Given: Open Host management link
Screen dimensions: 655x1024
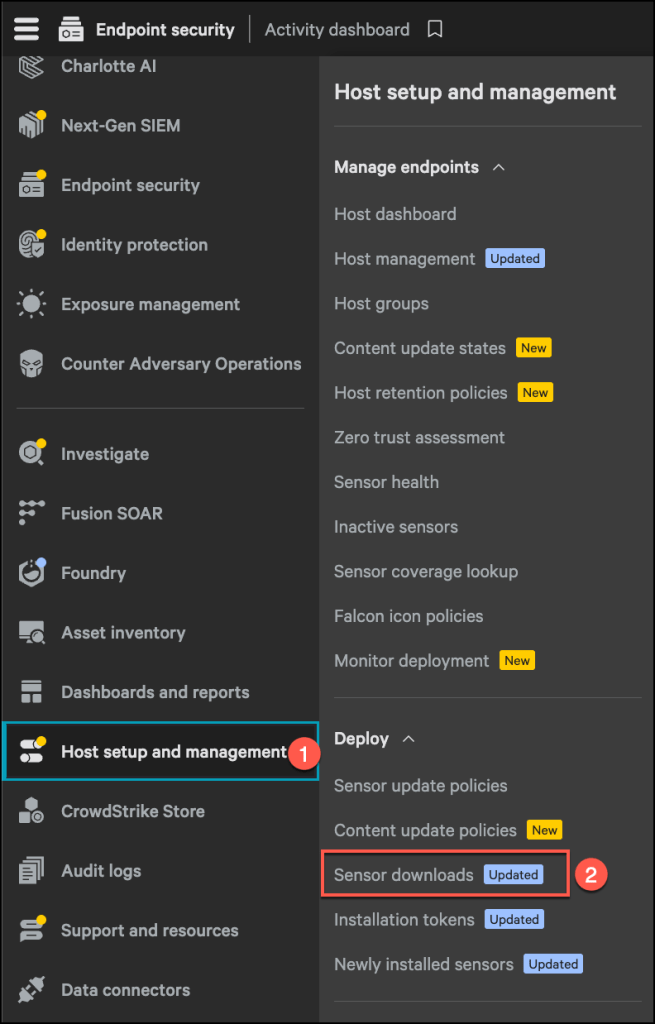Looking at the screenshot, I should click(404, 259).
